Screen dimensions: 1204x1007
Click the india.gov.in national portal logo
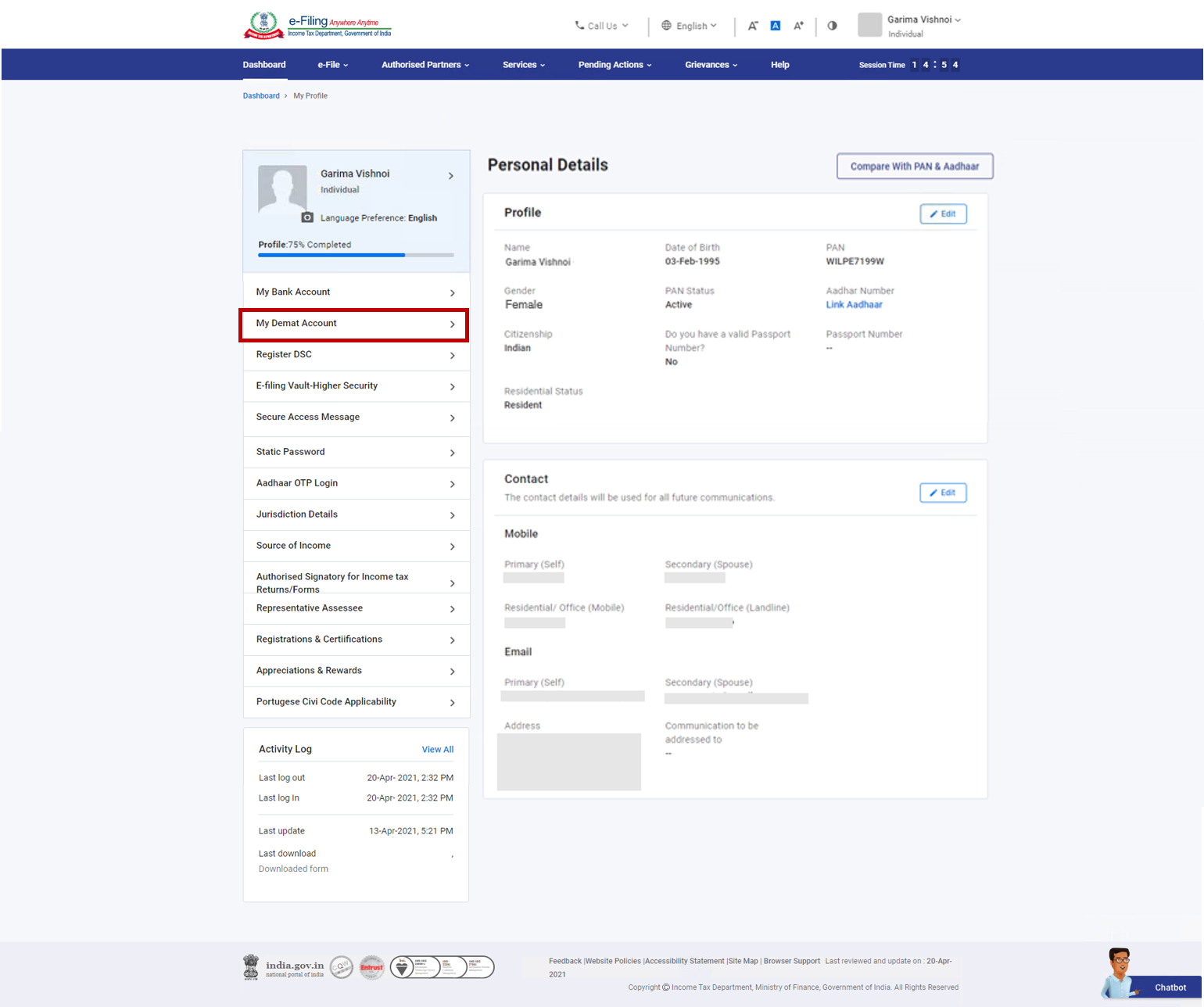pos(283,968)
